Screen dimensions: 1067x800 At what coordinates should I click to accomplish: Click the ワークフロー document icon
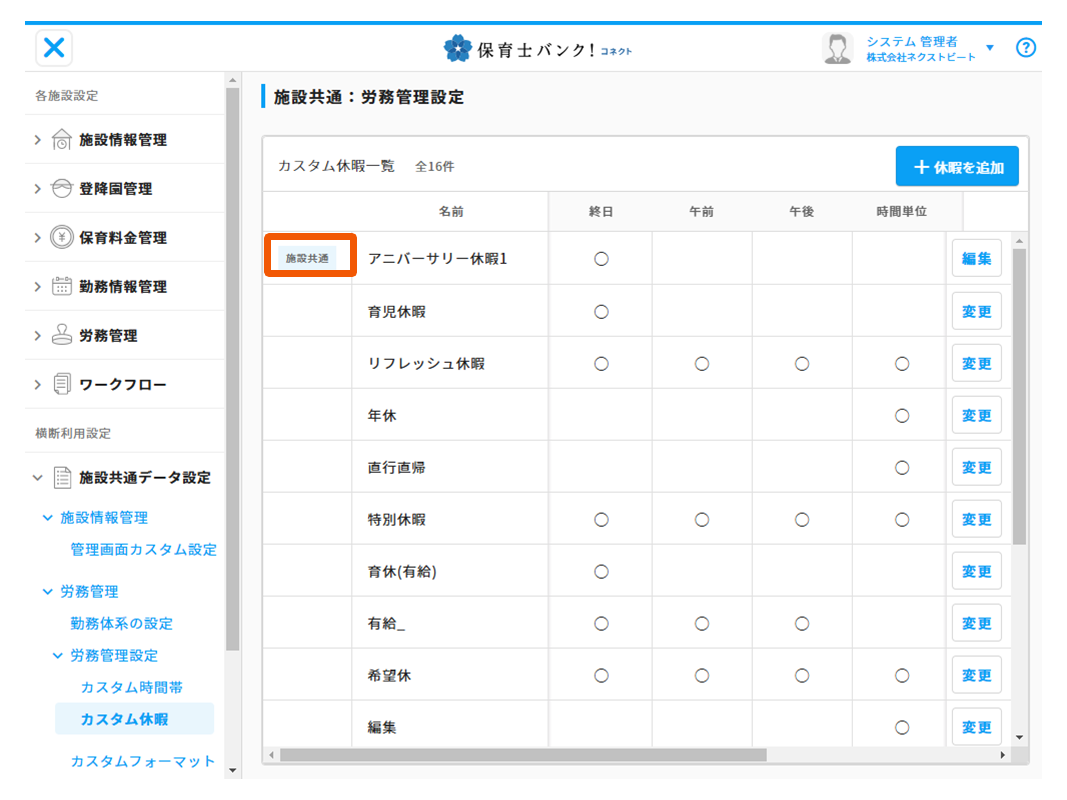[62, 385]
